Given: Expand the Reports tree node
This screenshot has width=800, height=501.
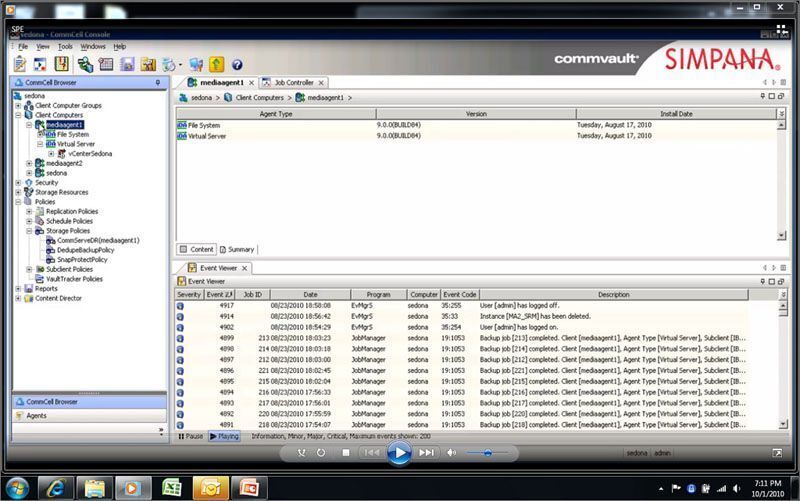Looking at the screenshot, I should (18, 289).
